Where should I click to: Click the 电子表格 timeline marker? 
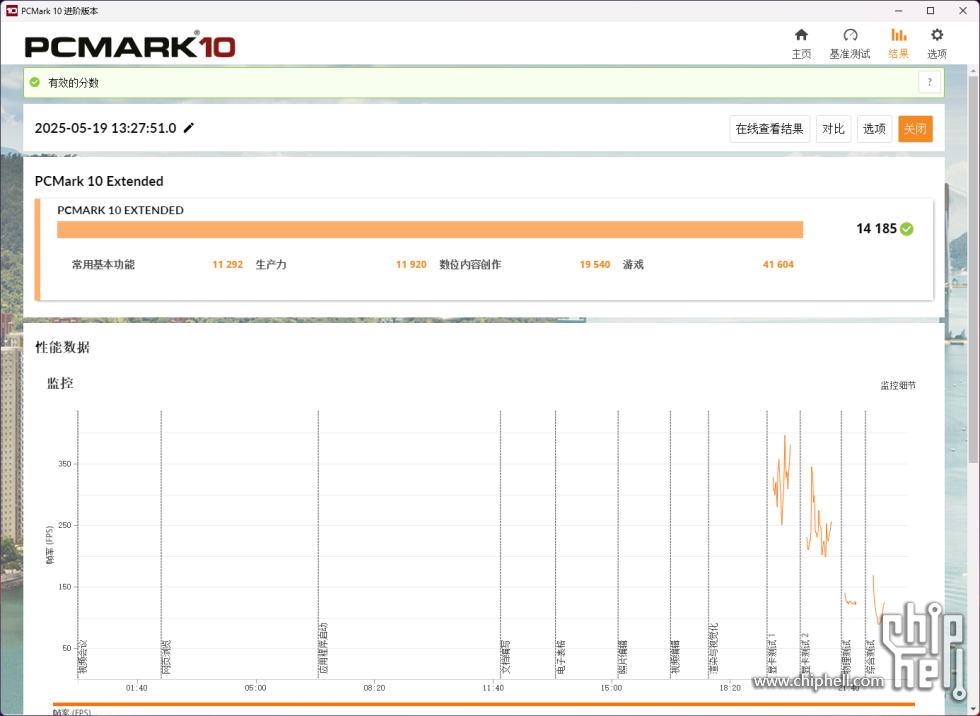point(561,657)
